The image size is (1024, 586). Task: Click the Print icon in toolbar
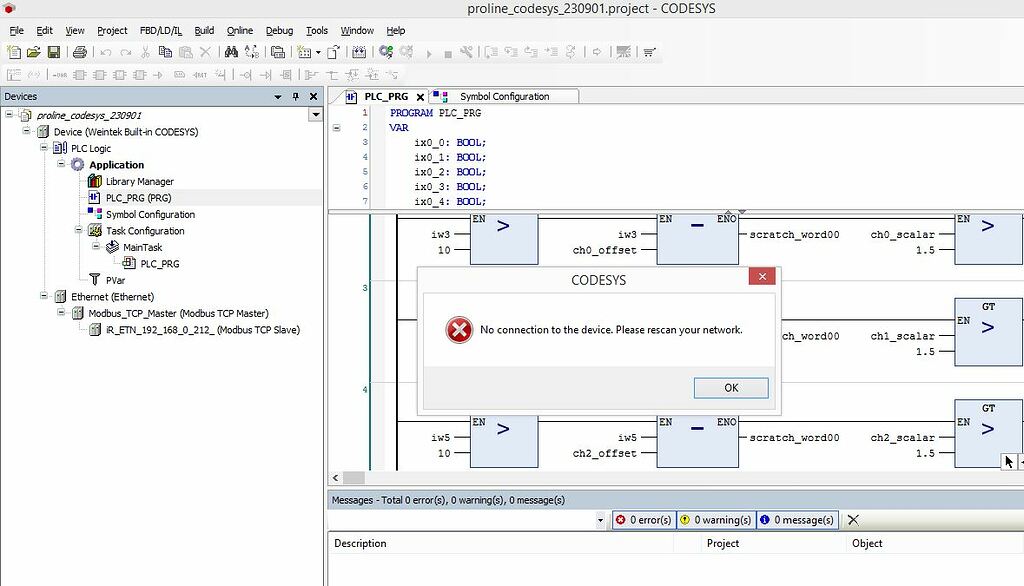[78, 52]
